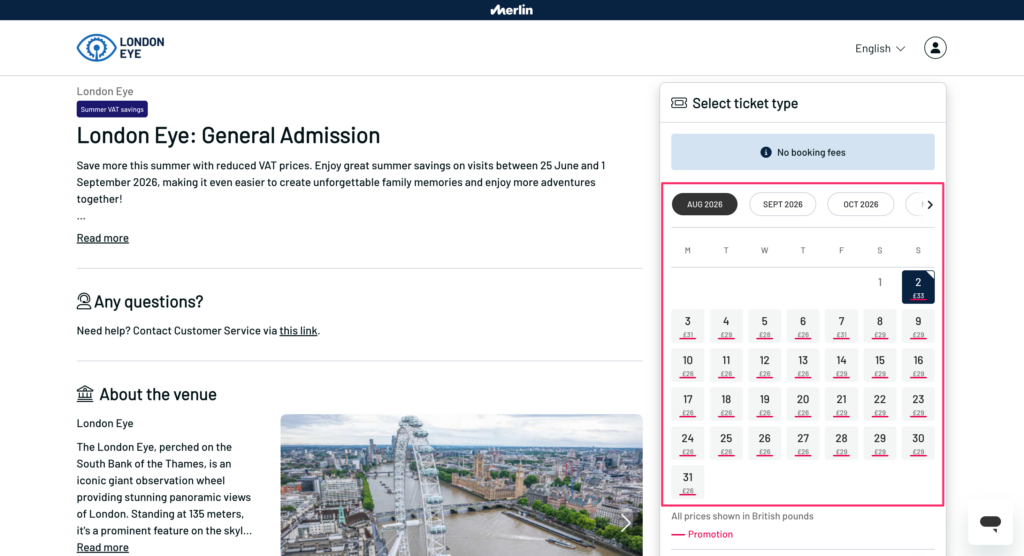Click the Summer VAT savings badge
This screenshot has height=556, width=1024.
click(112, 109)
